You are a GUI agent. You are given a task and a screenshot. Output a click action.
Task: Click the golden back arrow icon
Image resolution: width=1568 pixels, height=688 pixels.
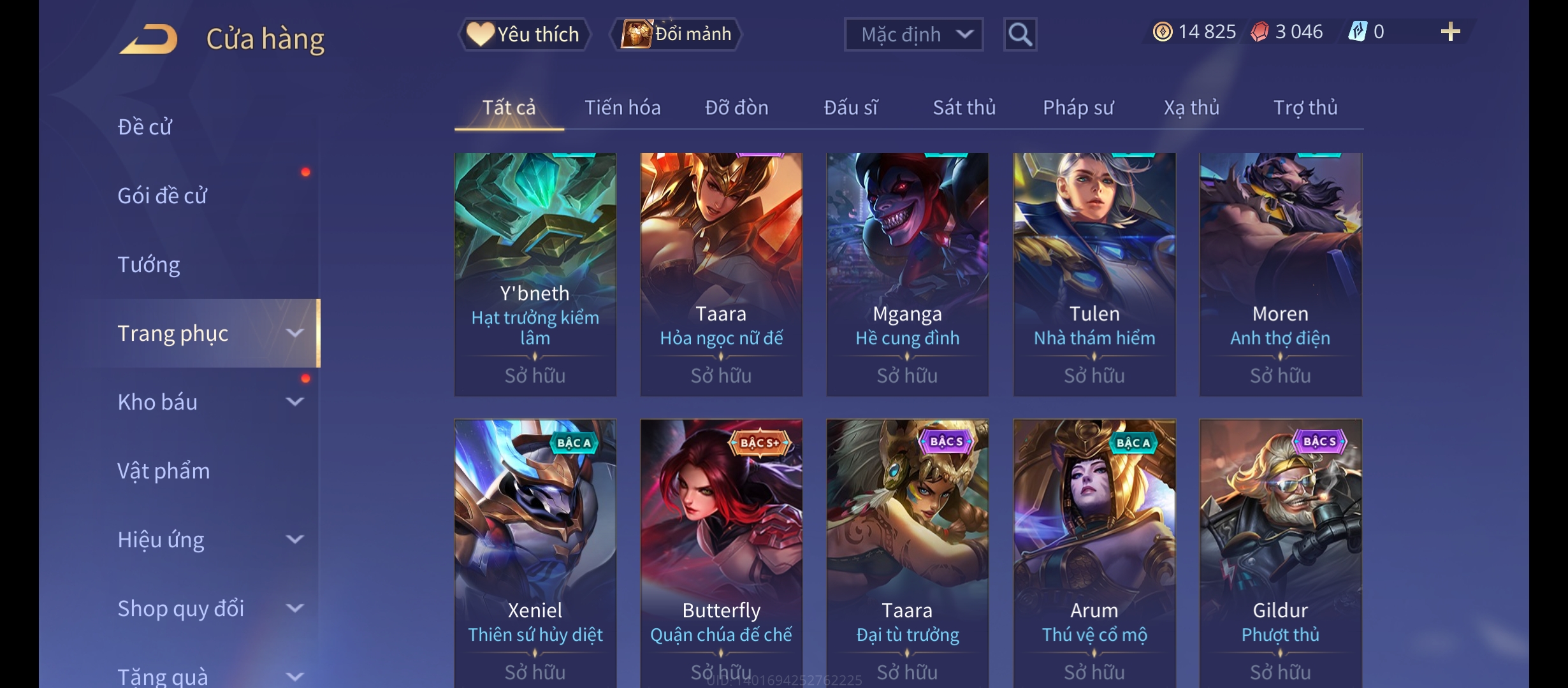pos(148,39)
